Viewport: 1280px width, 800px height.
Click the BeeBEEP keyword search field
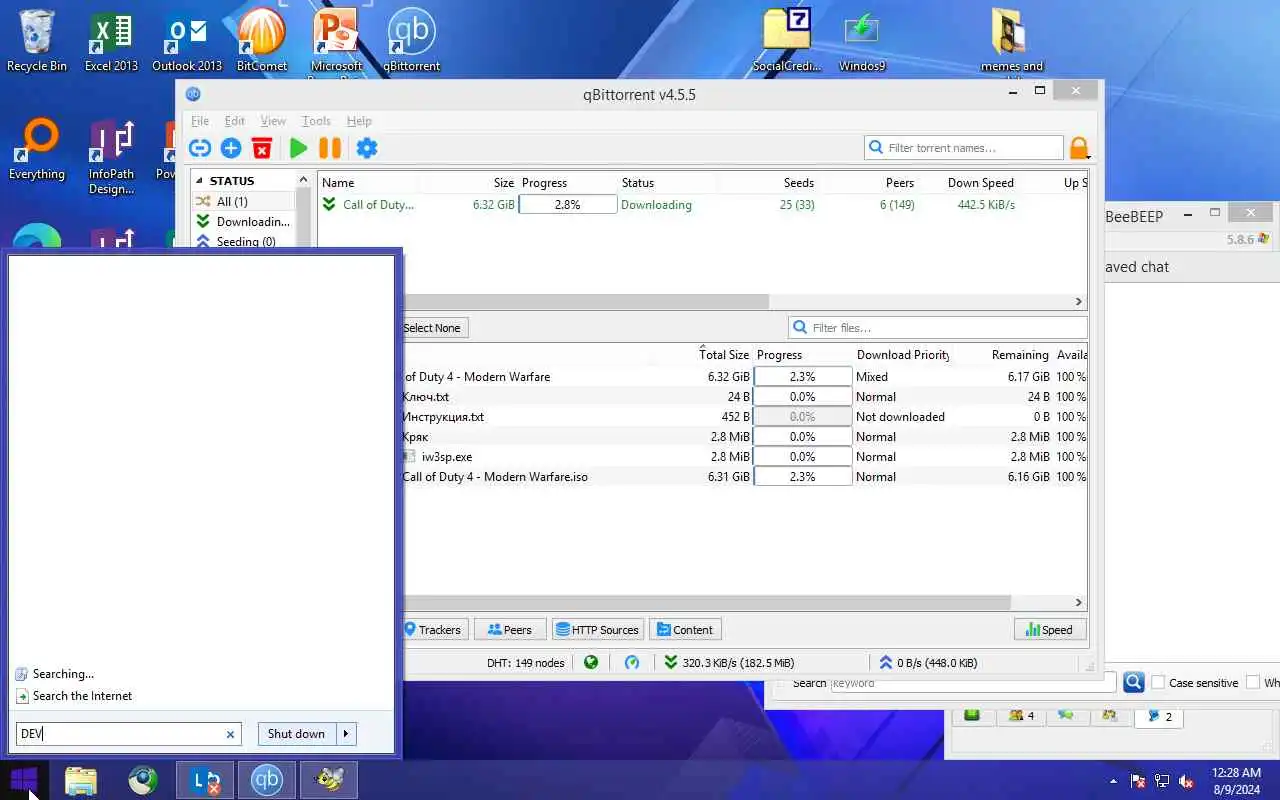(973, 683)
